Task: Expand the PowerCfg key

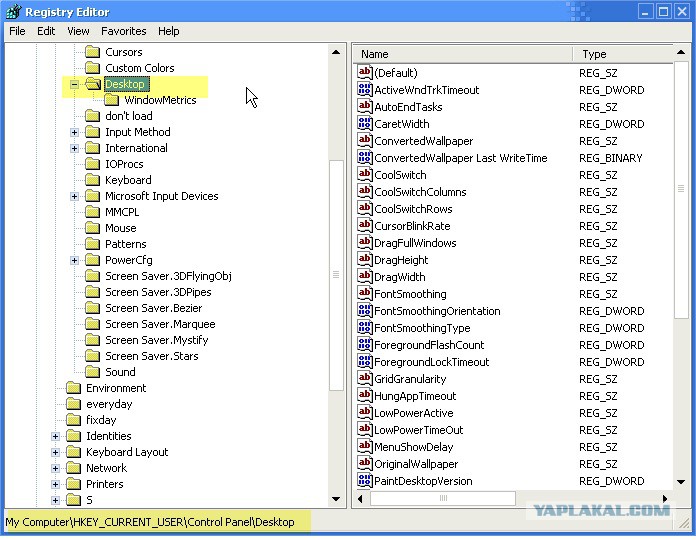Action: 74,260
